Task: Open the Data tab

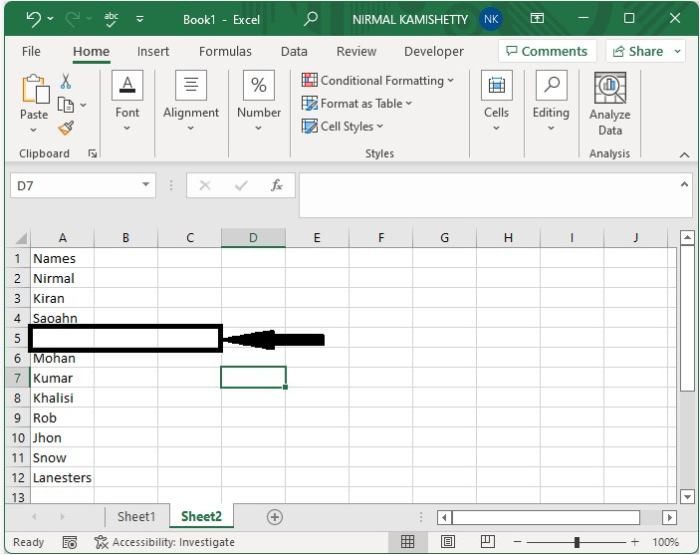Action: coord(294,51)
